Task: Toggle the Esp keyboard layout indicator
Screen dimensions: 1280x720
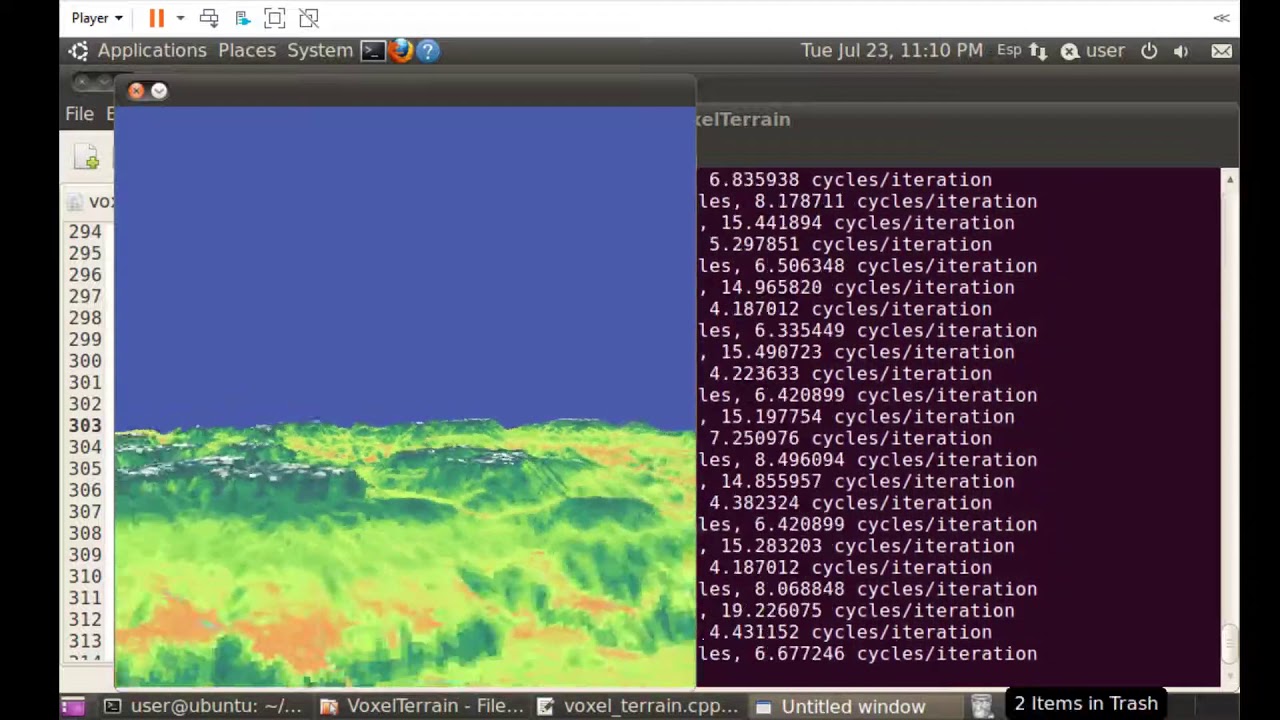Action: 1009,51
